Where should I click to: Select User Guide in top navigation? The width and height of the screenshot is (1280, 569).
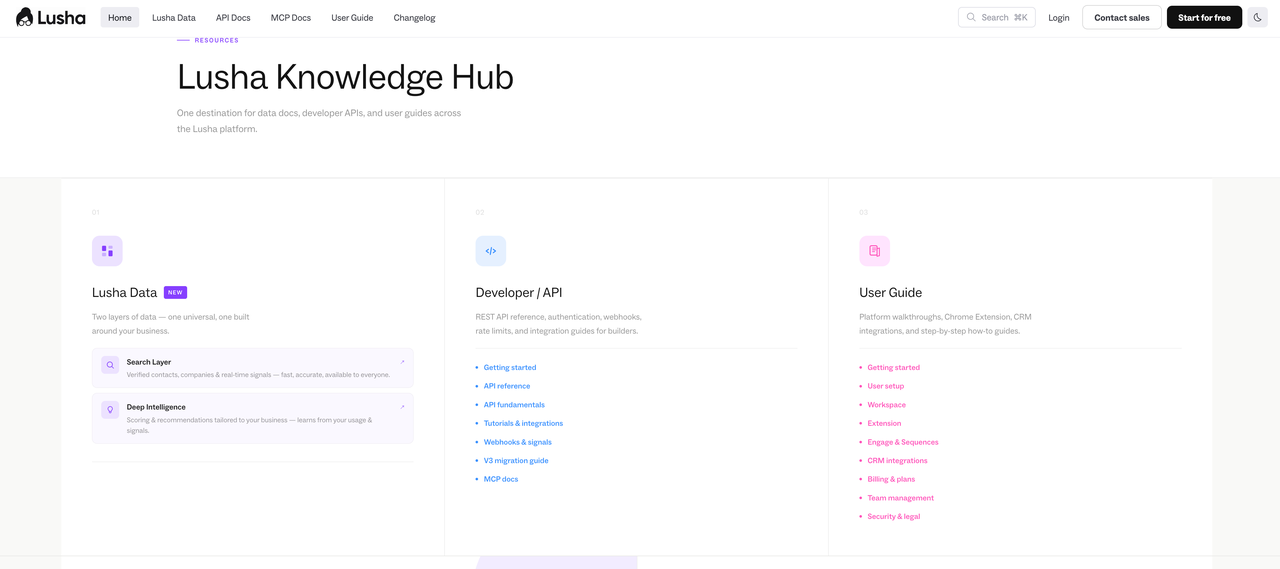point(352,17)
